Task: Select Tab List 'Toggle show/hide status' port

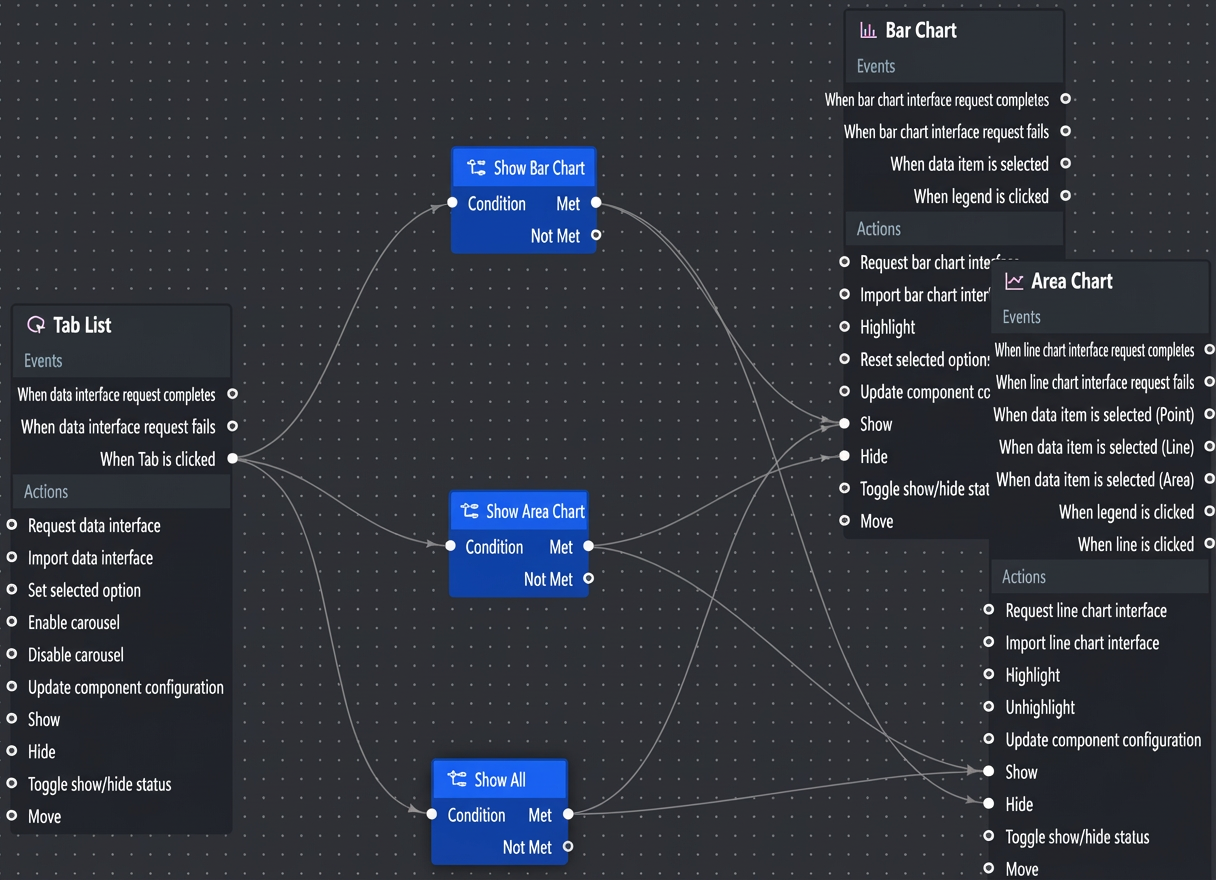Action: coord(12,784)
